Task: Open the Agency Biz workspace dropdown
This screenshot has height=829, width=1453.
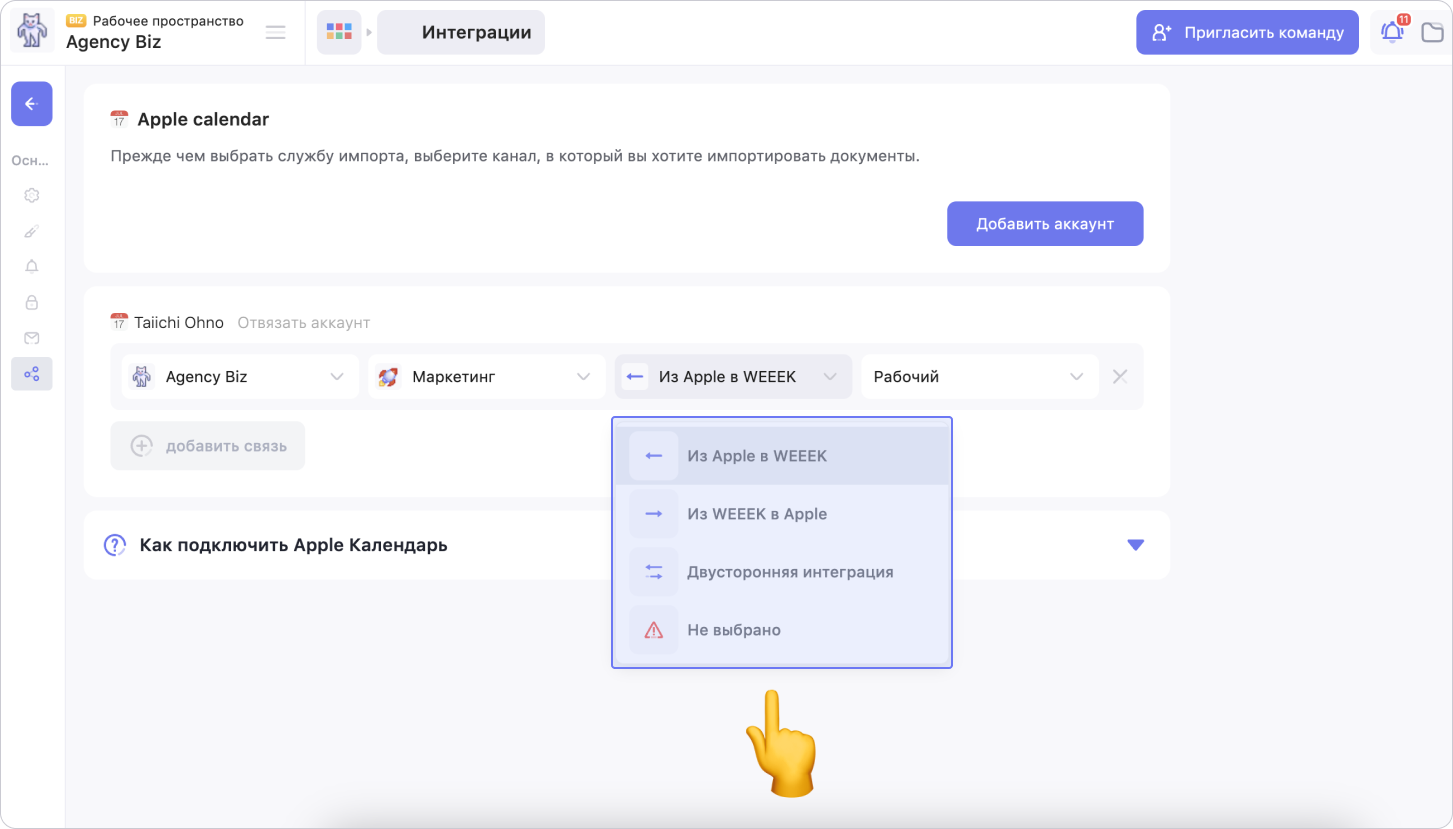Action: [240, 377]
